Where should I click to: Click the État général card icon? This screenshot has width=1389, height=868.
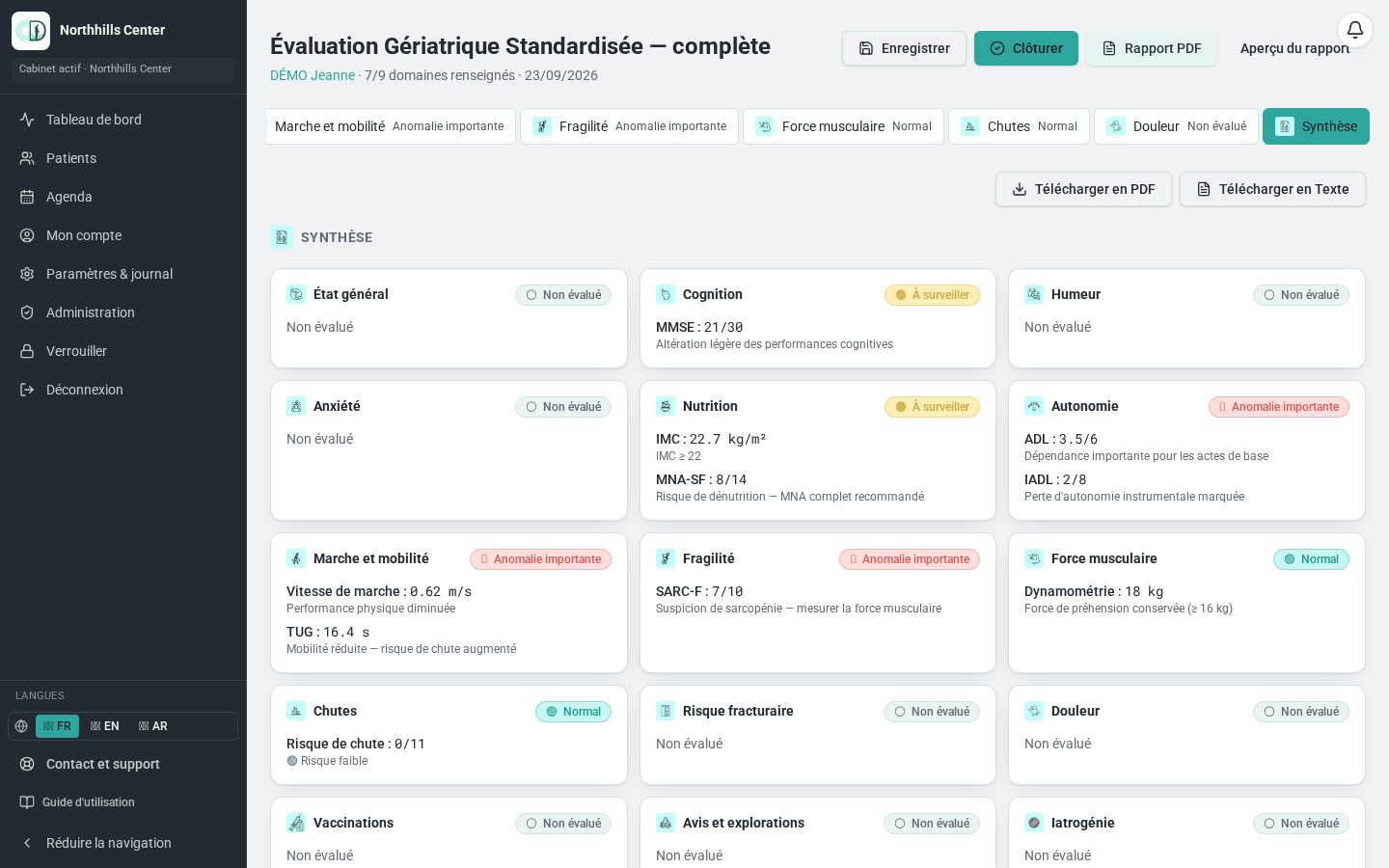296,294
